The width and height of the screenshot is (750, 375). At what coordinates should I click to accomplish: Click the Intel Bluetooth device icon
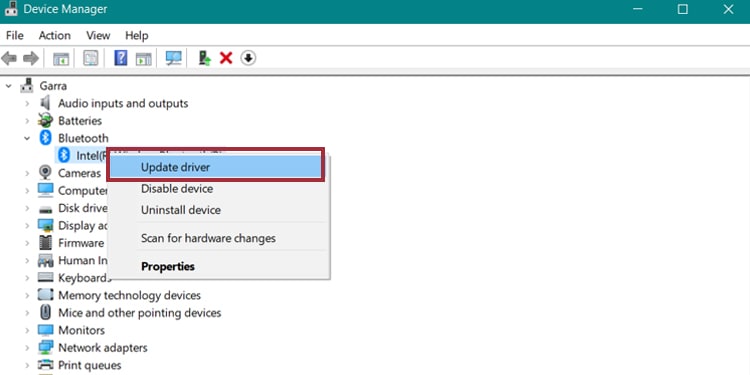point(64,155)
